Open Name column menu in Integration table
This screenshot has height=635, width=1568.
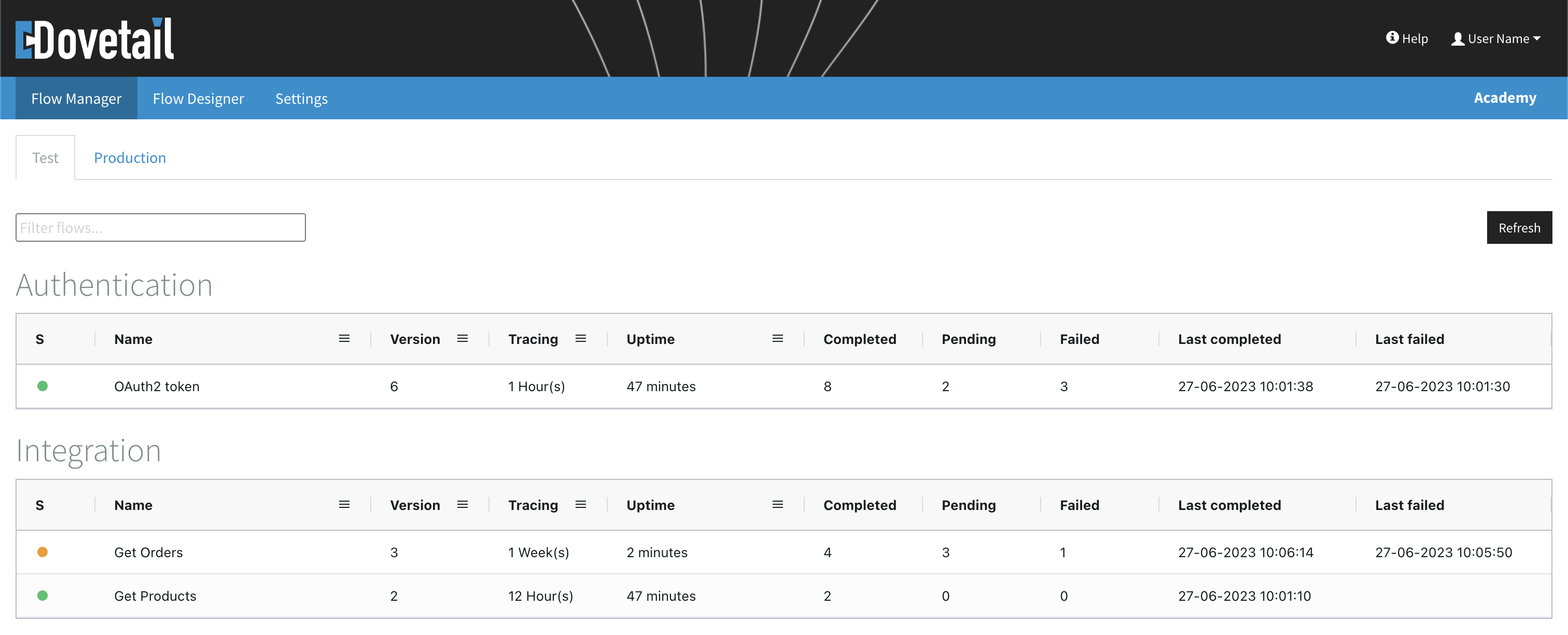pos(344,504)
